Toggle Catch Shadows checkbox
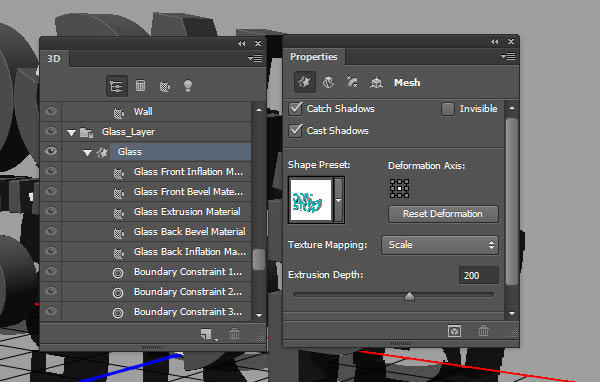 coord(295,109)
